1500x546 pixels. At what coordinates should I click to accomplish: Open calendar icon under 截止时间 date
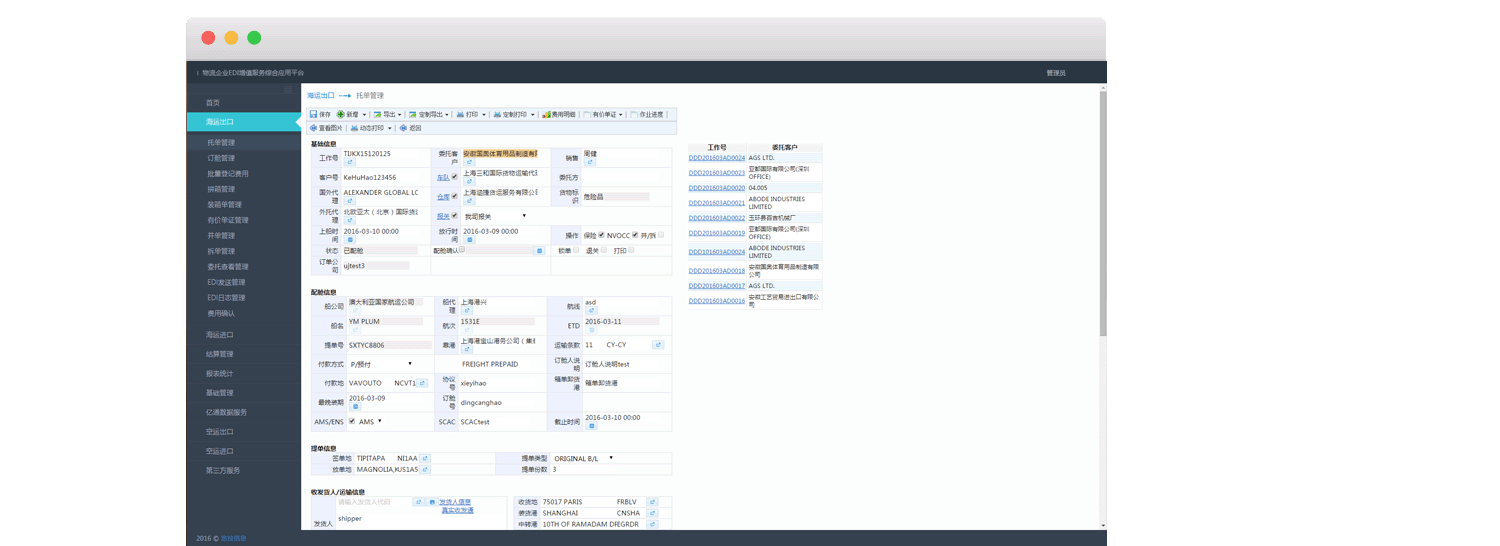(x=591, y=426)
